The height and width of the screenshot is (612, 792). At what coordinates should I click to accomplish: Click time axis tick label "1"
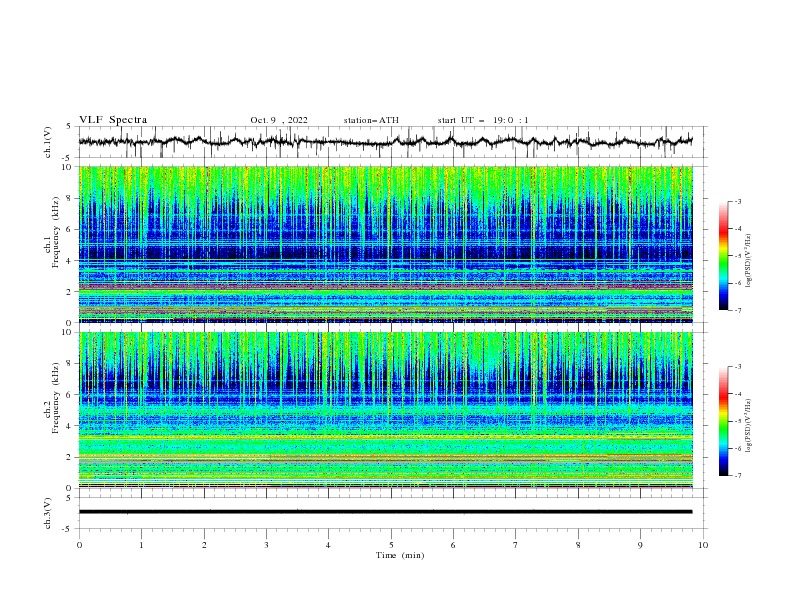click(141, 545)
